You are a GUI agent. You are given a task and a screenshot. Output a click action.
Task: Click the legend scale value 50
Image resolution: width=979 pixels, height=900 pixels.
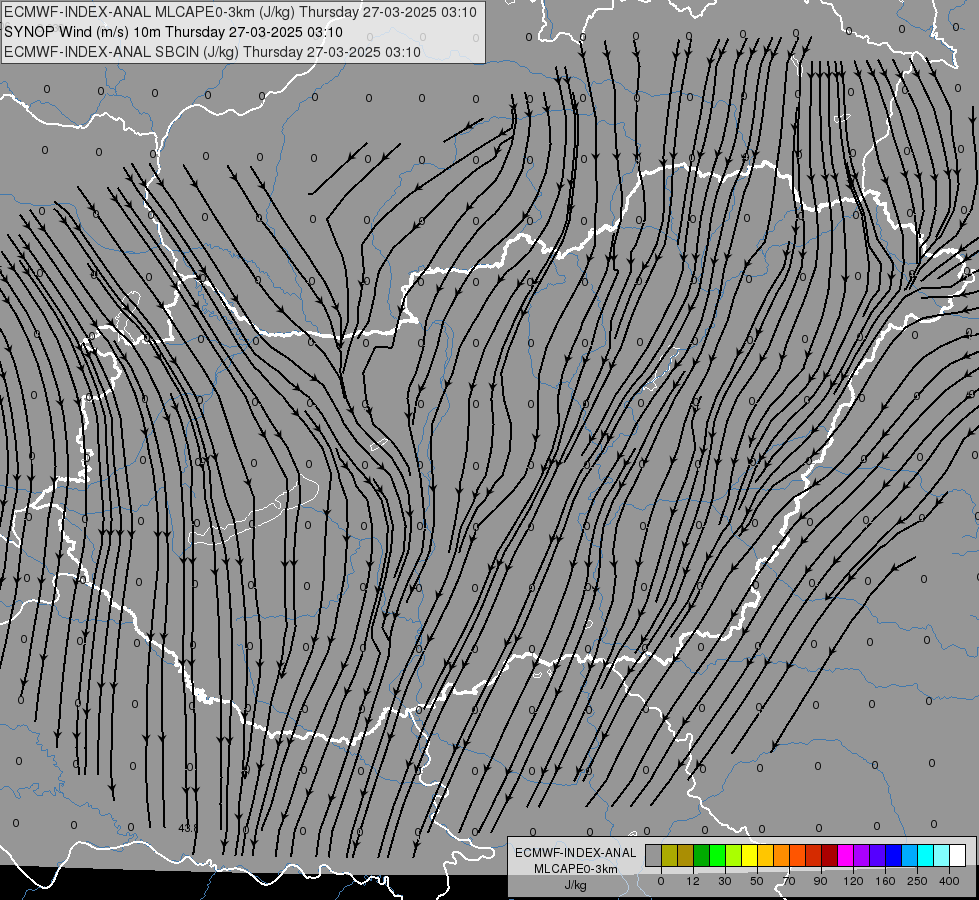[x=757, y=881]
